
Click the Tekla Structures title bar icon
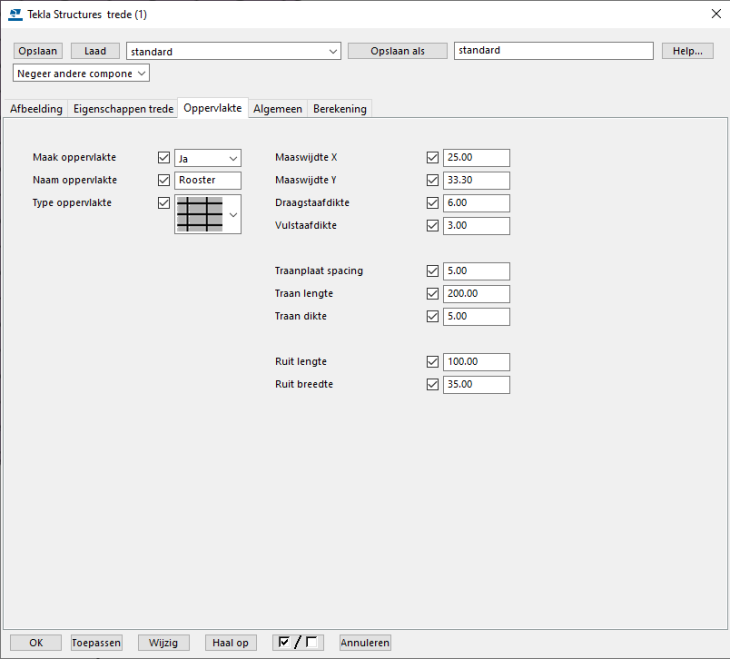15,14
